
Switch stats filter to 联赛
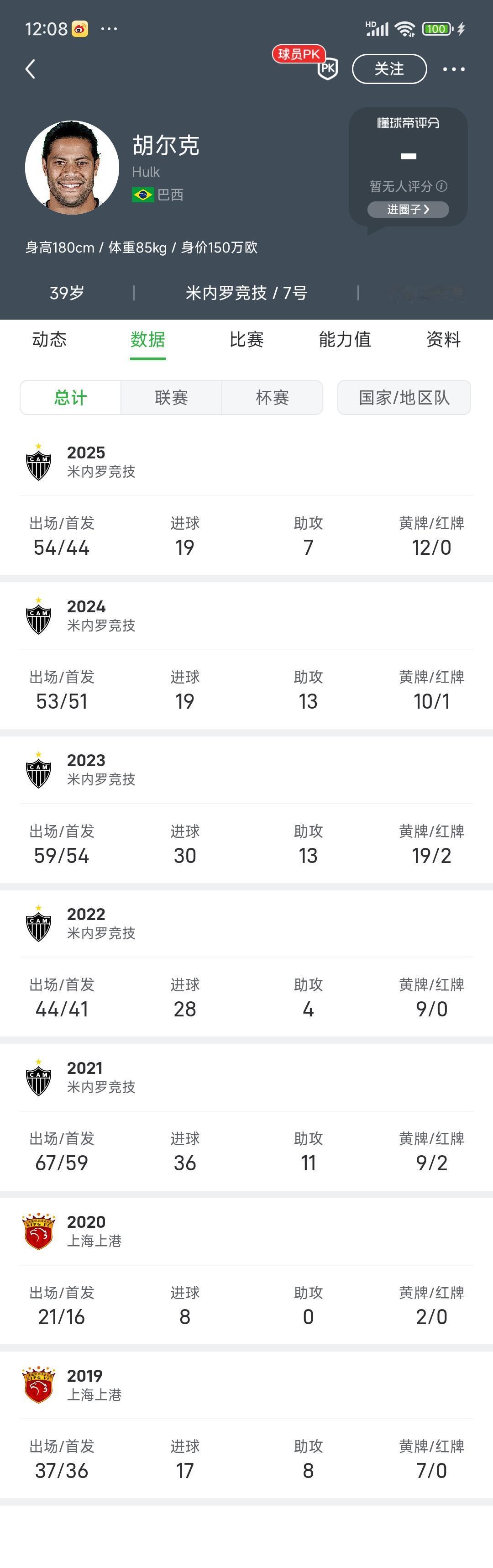point(172,397)
